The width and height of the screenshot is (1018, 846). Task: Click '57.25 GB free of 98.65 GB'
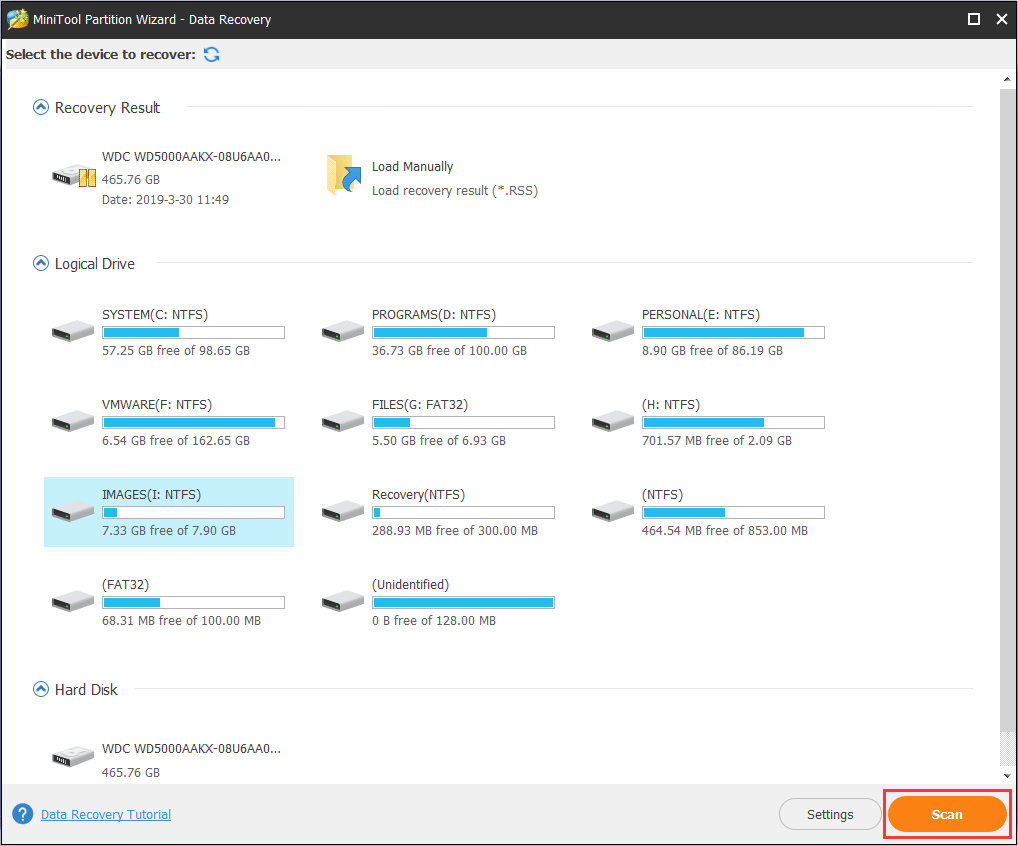point(176,351)
